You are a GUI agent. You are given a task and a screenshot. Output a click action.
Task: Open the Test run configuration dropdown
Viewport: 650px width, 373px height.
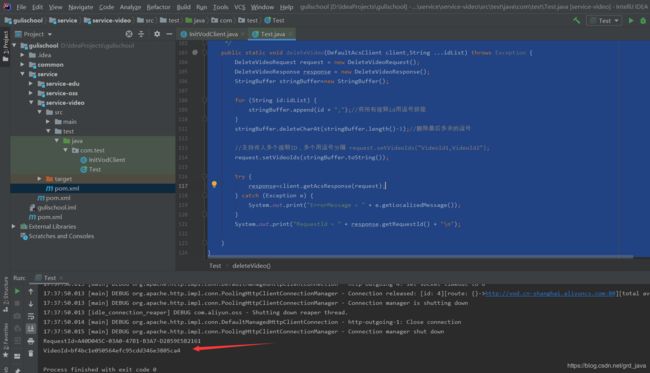click(604, 20)
